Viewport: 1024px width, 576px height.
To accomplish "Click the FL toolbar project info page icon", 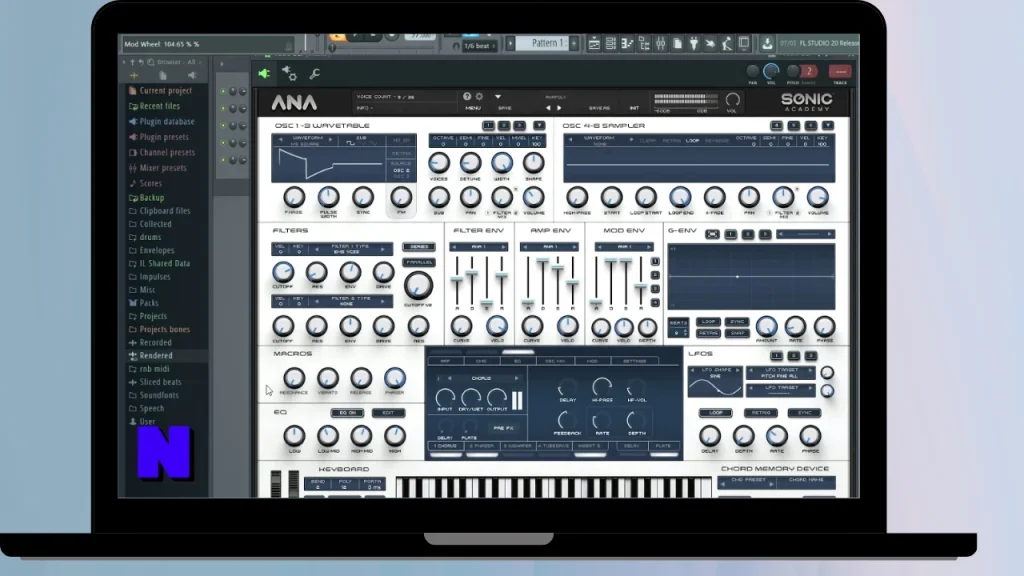I will [677, 44].
